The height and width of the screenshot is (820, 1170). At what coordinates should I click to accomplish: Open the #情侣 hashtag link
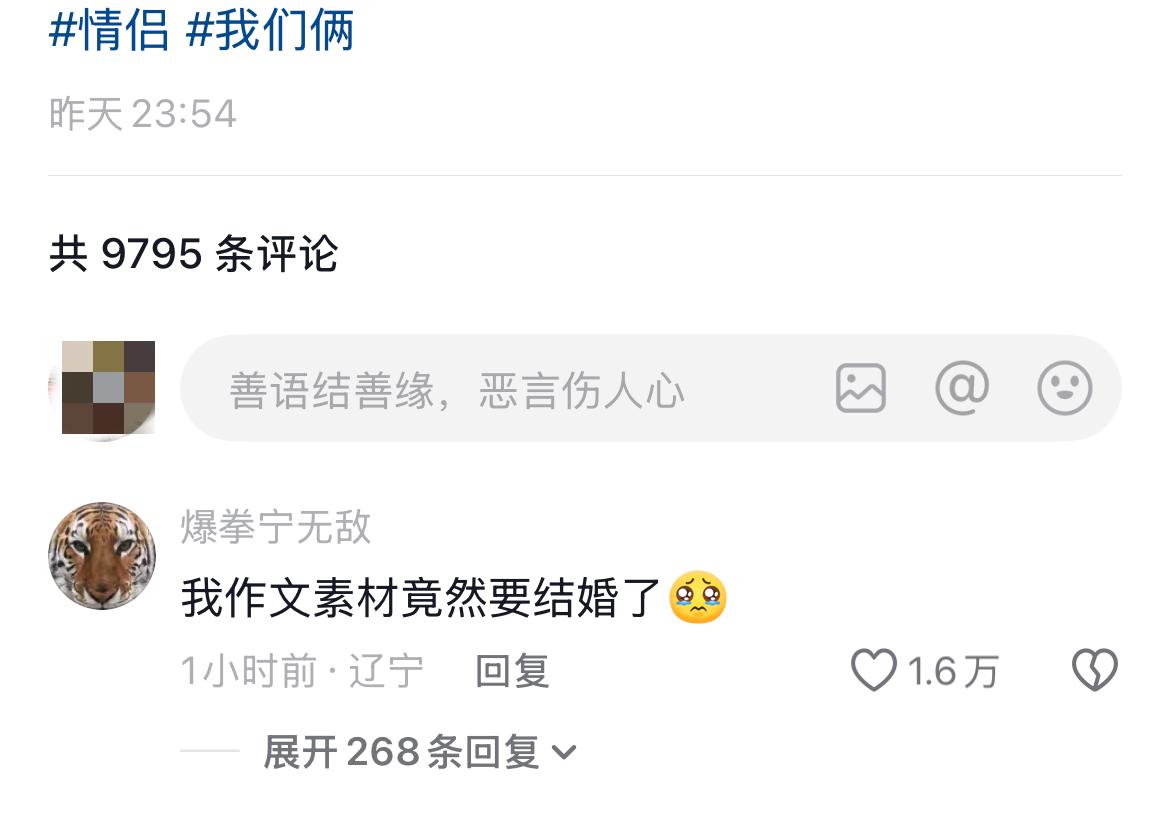(x=108, y=31)
